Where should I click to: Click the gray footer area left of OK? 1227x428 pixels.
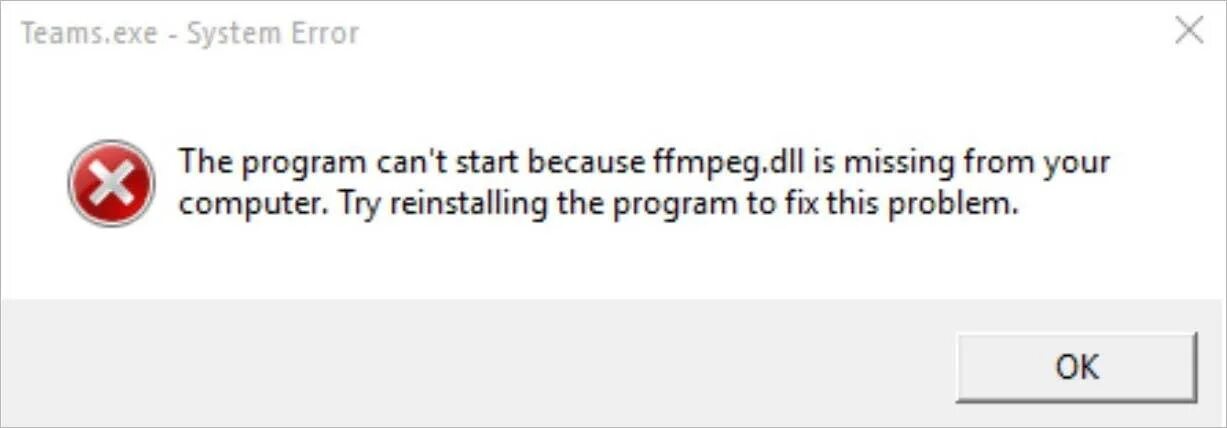click(x=470, y=363)
